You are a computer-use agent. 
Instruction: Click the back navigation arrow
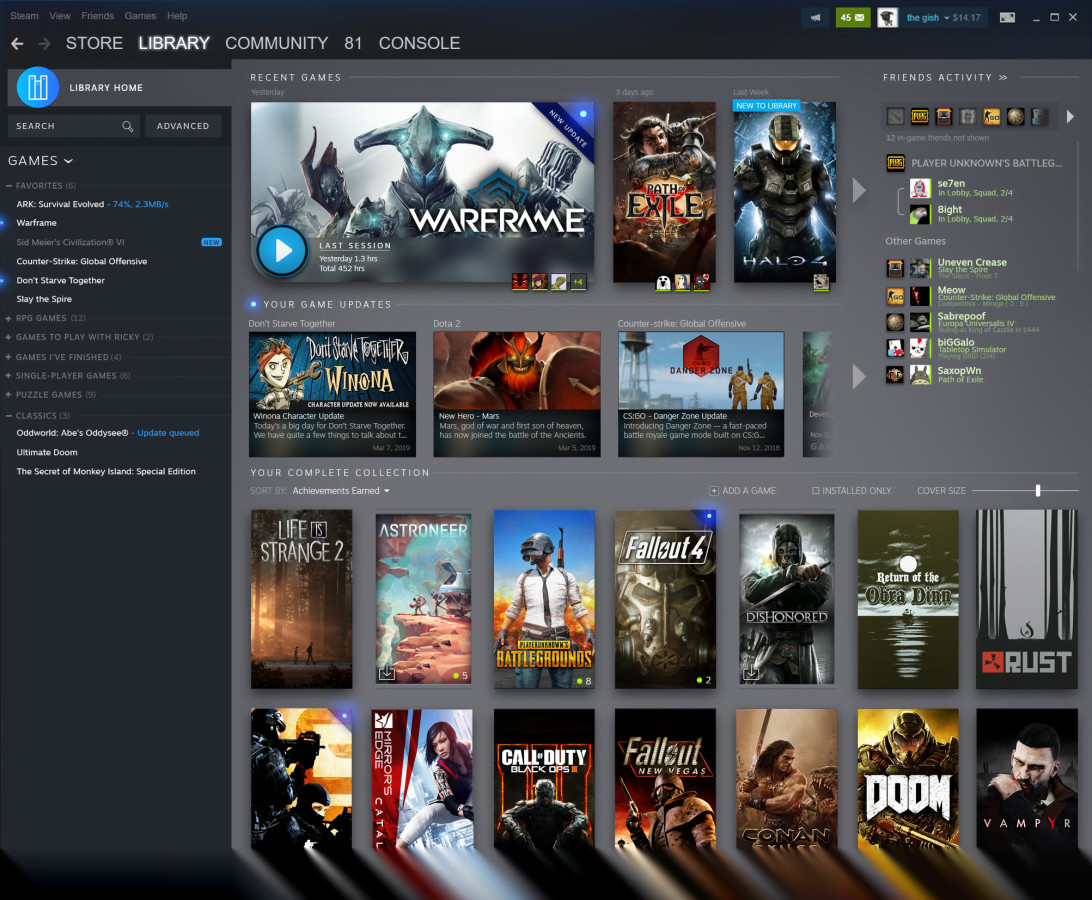click(17, 44)
